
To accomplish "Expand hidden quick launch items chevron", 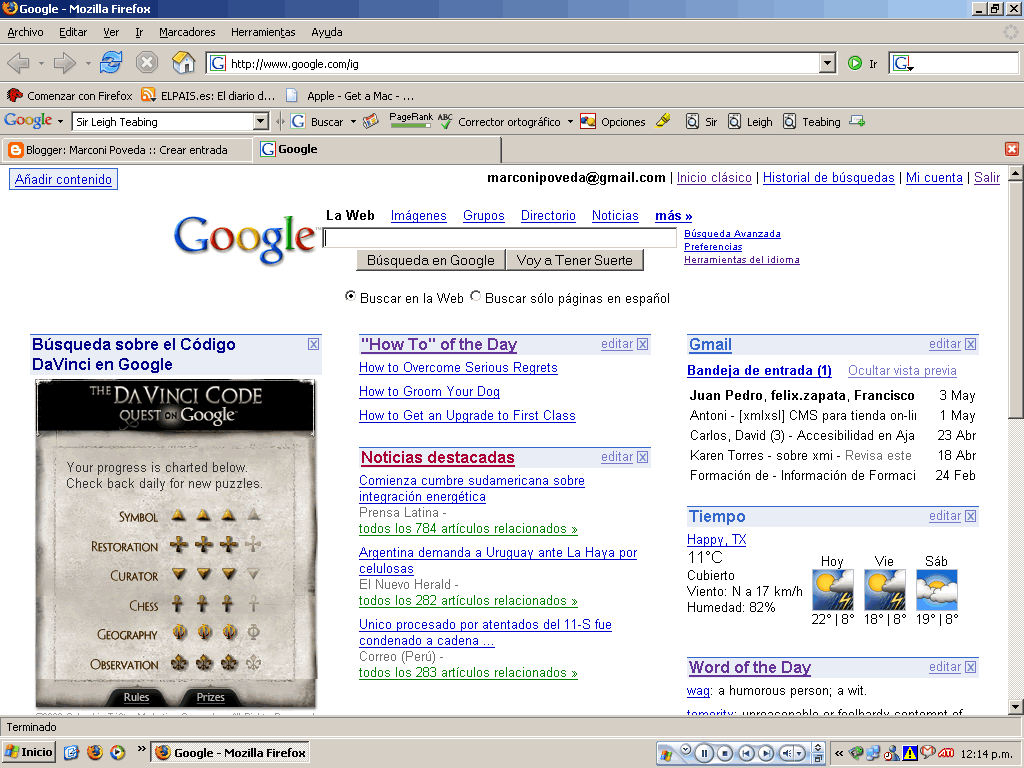I will [x=141, y=749].
